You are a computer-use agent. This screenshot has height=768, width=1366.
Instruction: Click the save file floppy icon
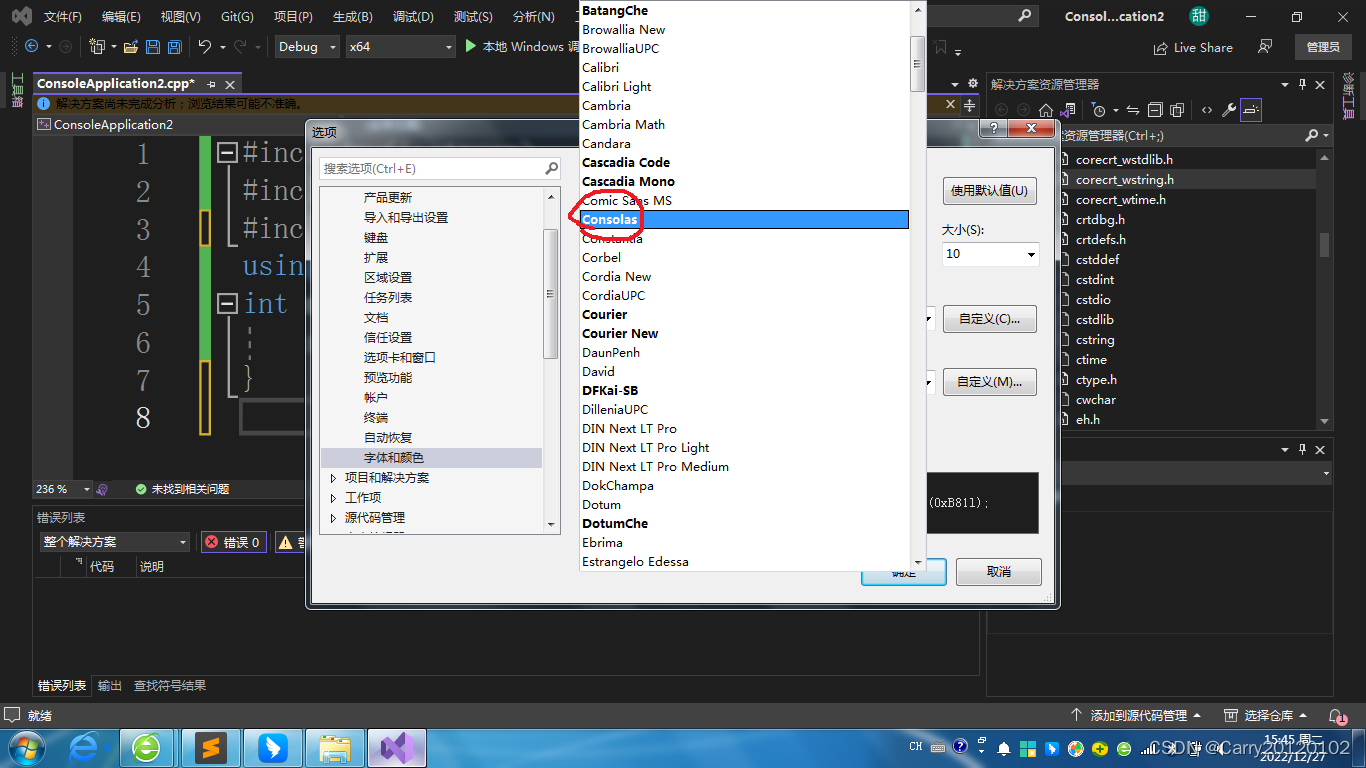point(153,46)
